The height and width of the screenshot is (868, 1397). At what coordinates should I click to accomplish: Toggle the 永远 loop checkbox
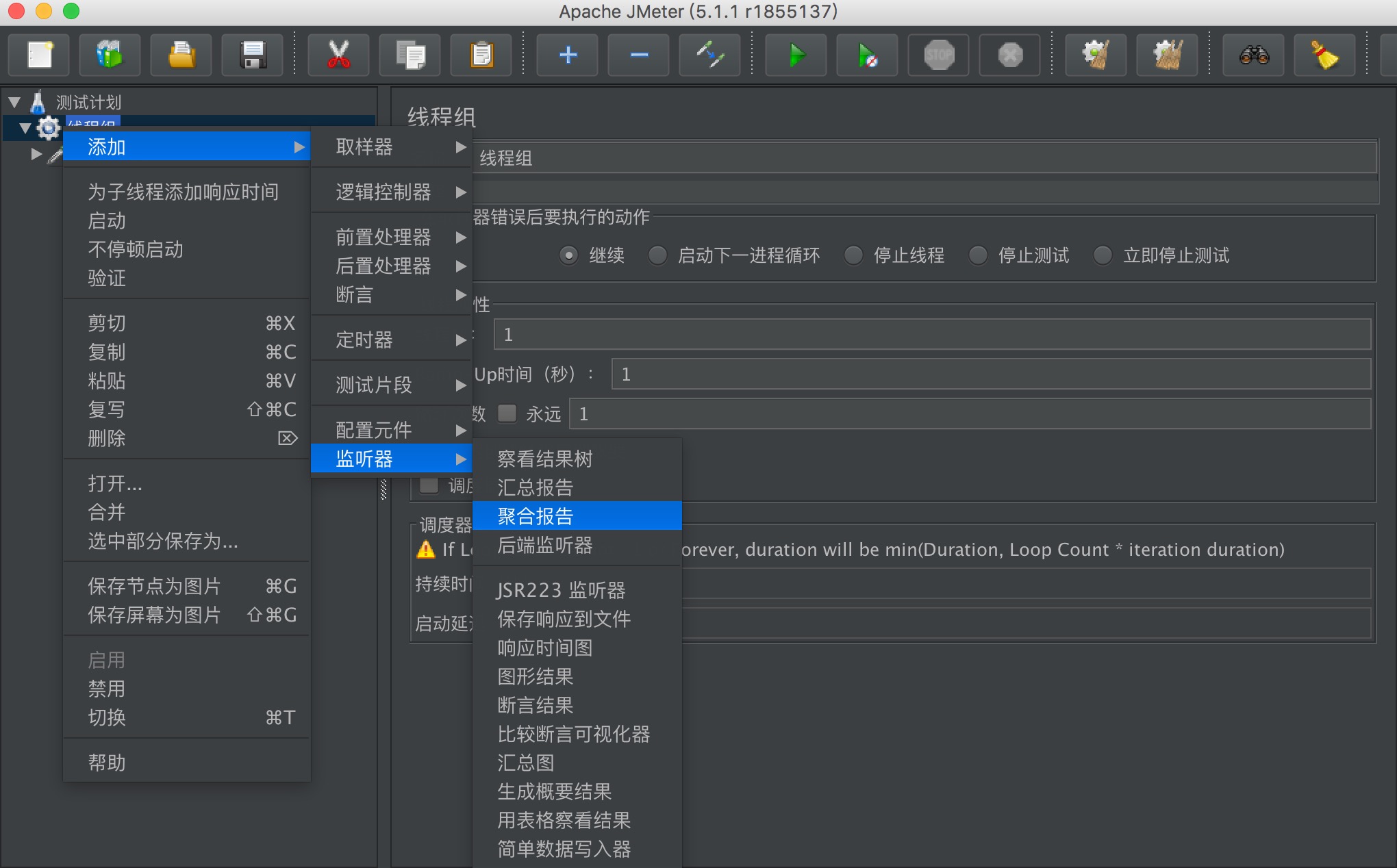[507, 413]
